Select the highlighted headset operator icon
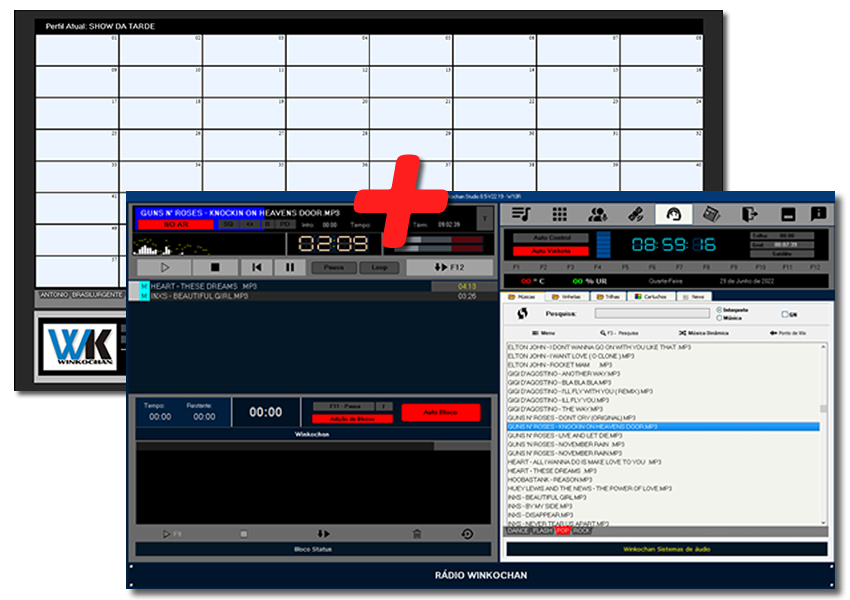This screenshot has height=600, width=850. point(674,215)
